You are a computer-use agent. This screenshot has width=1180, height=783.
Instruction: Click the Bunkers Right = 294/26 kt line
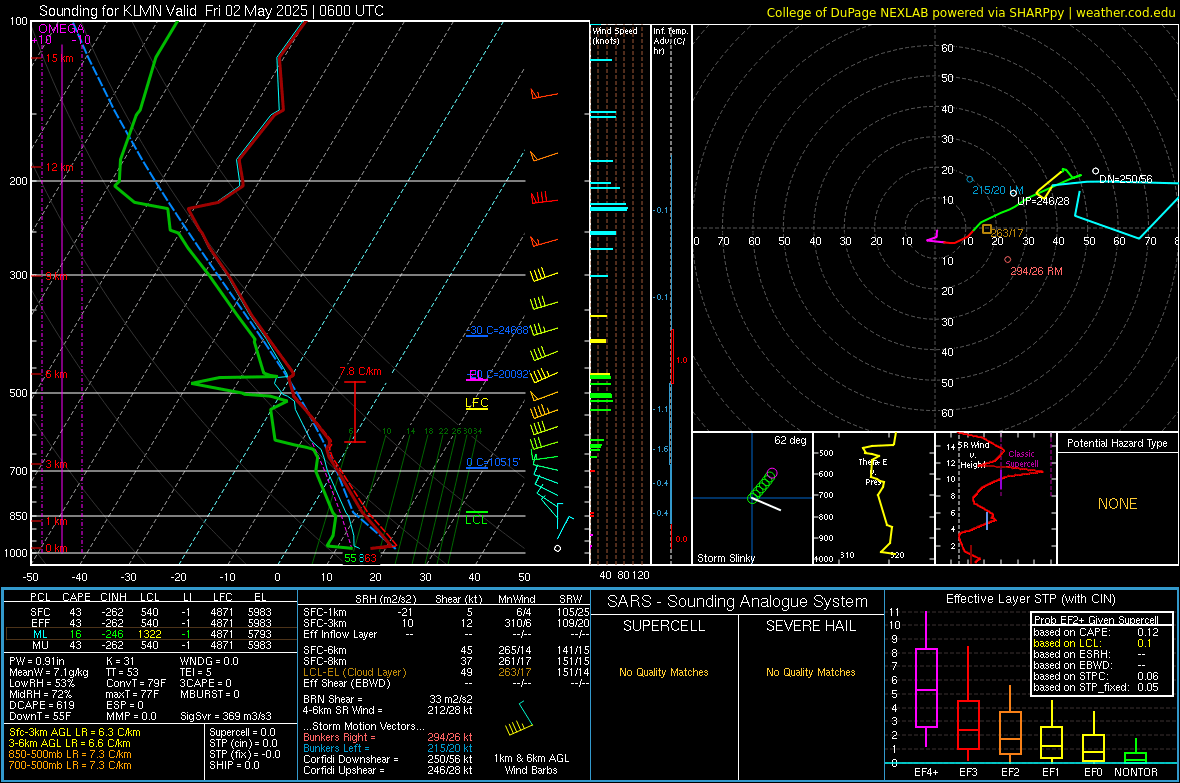point(388,737)
